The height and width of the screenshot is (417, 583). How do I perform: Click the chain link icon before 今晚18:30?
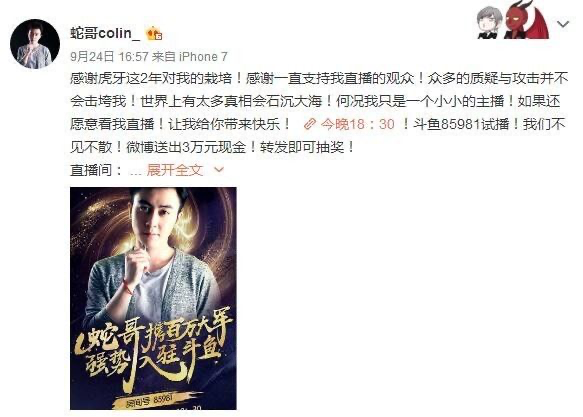coord(309,124)
